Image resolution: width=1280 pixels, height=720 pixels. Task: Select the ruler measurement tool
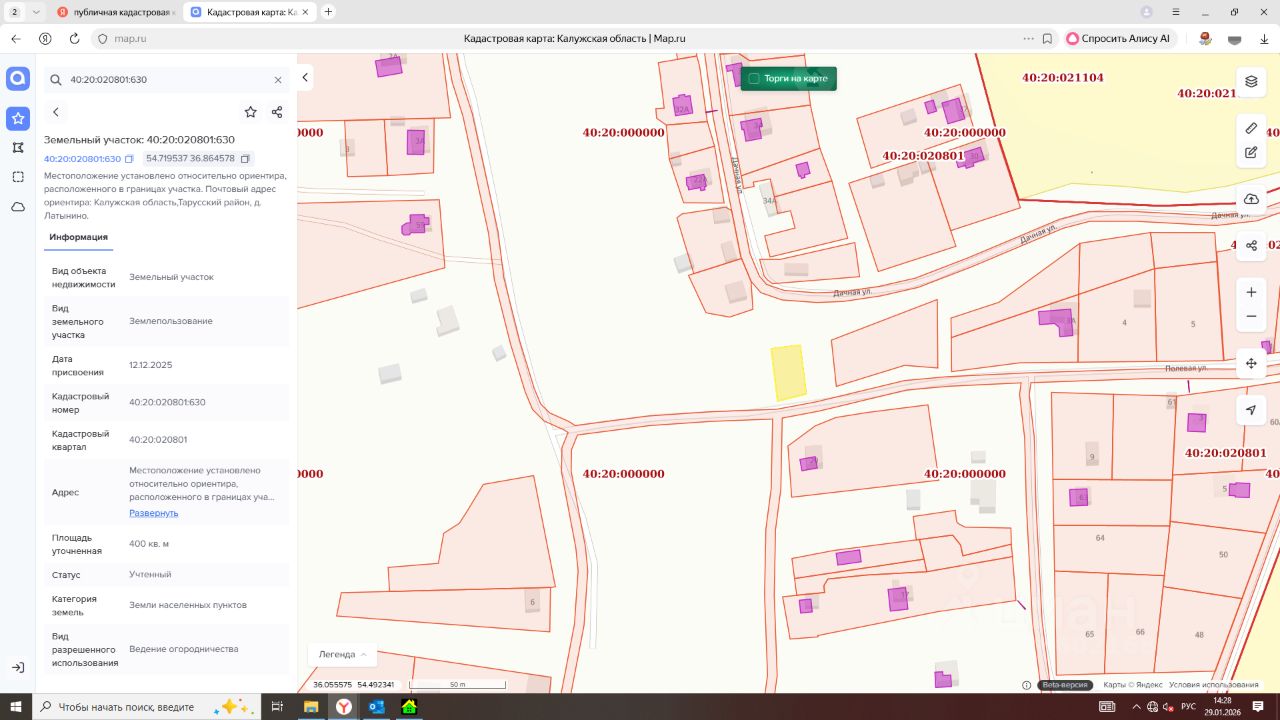click(x=1250, y=128)
